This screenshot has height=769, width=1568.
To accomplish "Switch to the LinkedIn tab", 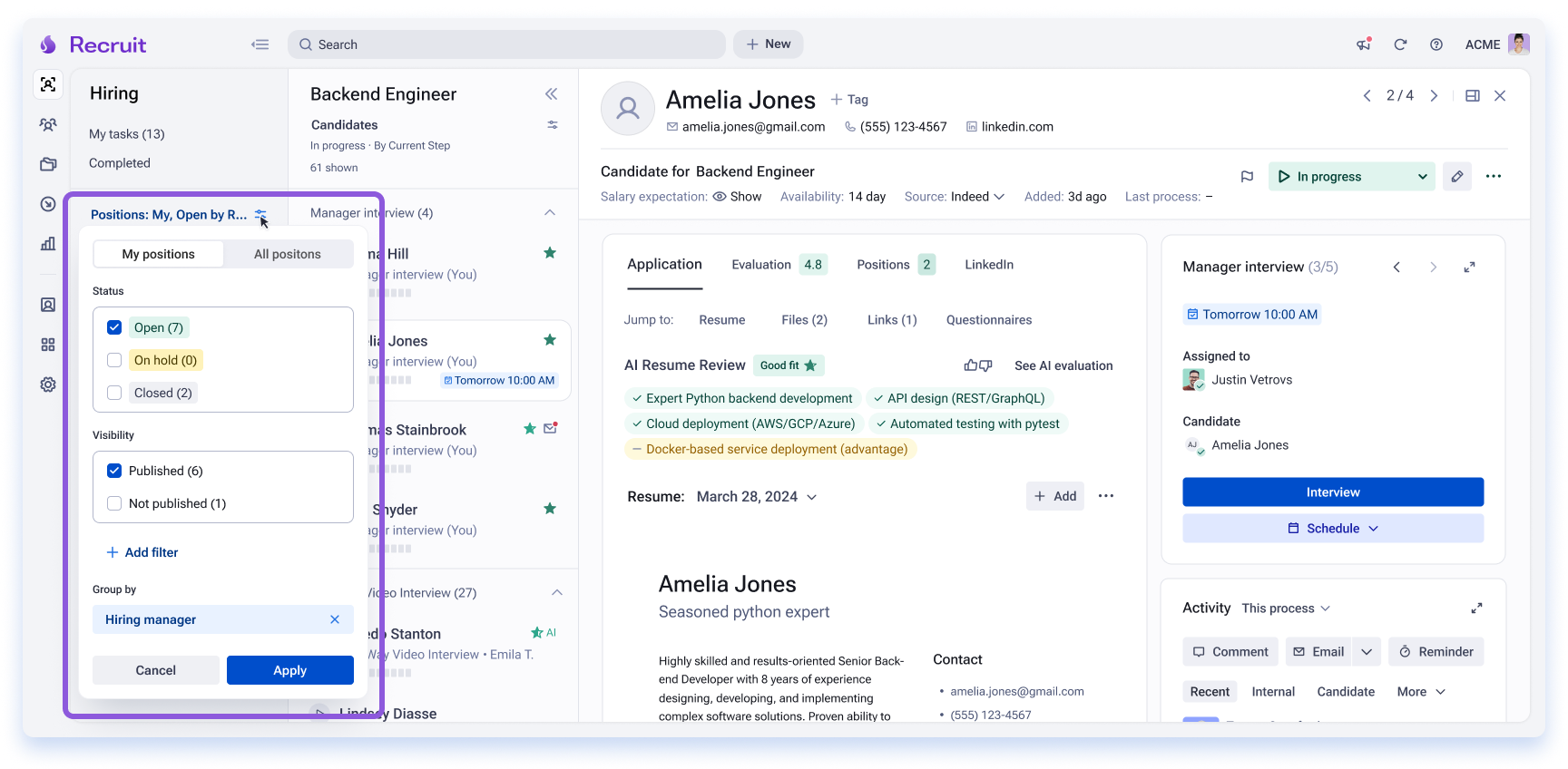I will point(989,265).
